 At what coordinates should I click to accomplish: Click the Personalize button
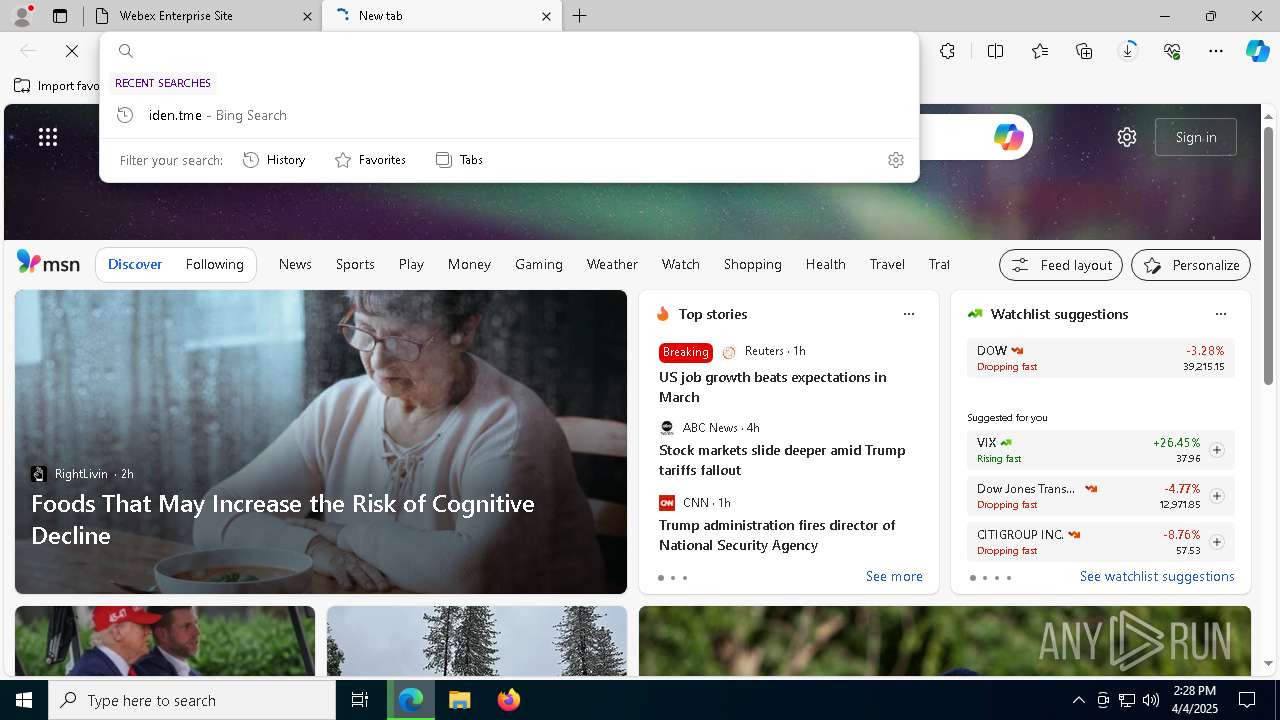point(1191,265)
